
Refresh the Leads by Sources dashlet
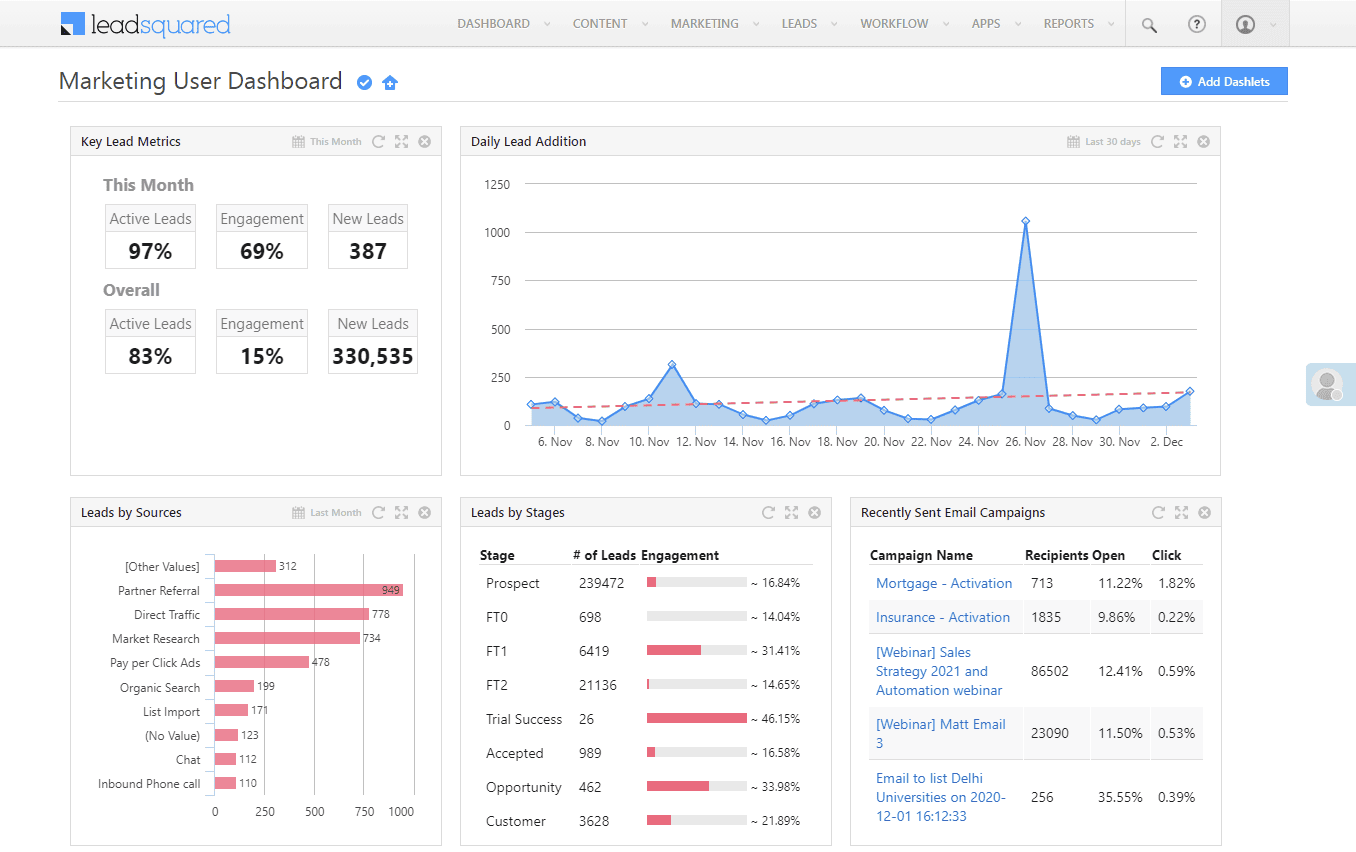coord(379,513)
